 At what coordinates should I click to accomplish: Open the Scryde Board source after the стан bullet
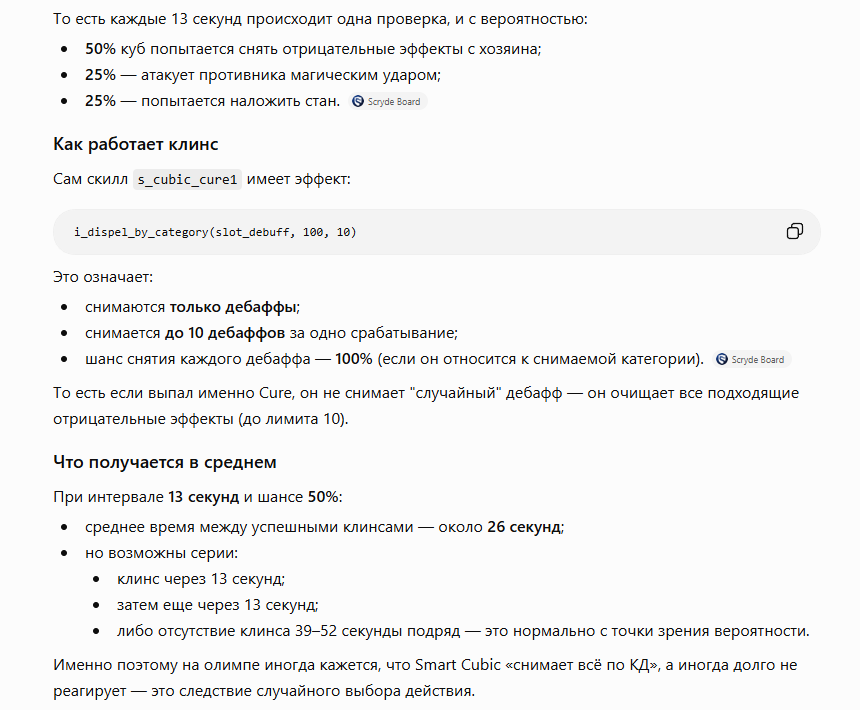(x=388, y=101)
